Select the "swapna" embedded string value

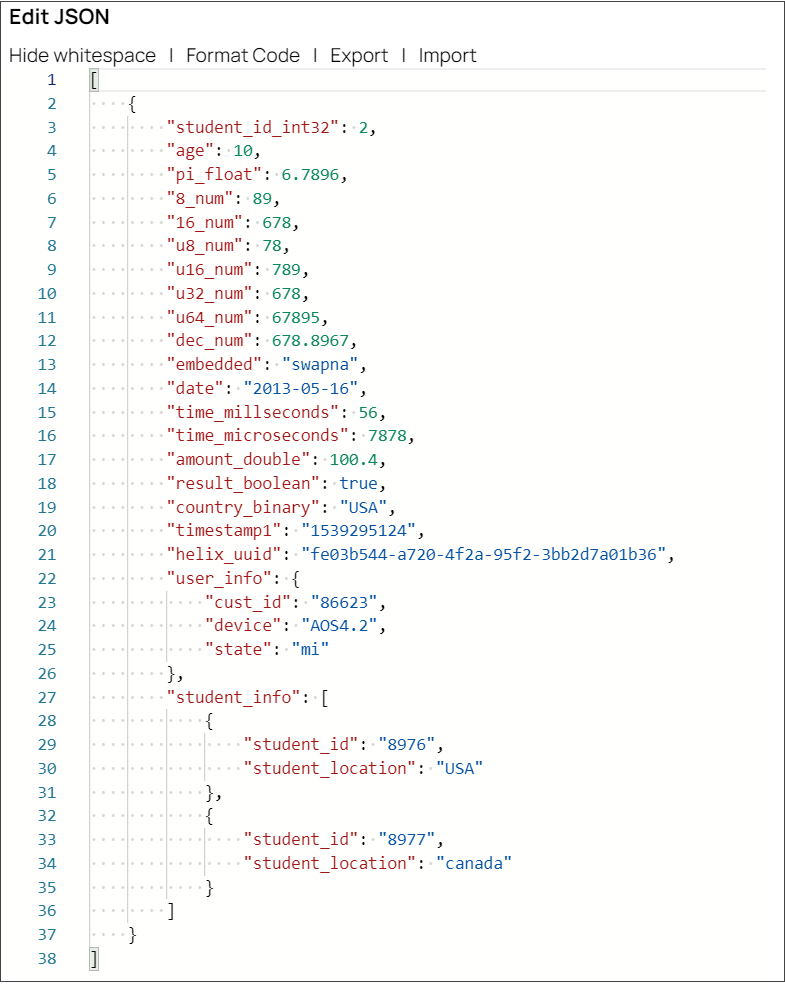[324, 364]
